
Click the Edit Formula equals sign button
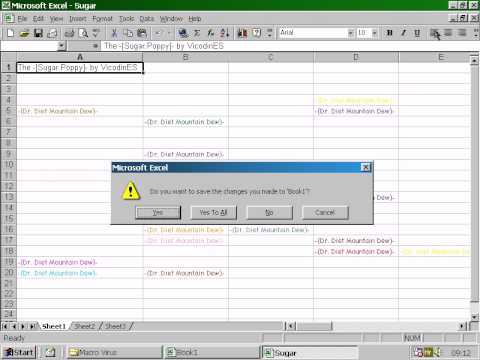click(95, 46)
